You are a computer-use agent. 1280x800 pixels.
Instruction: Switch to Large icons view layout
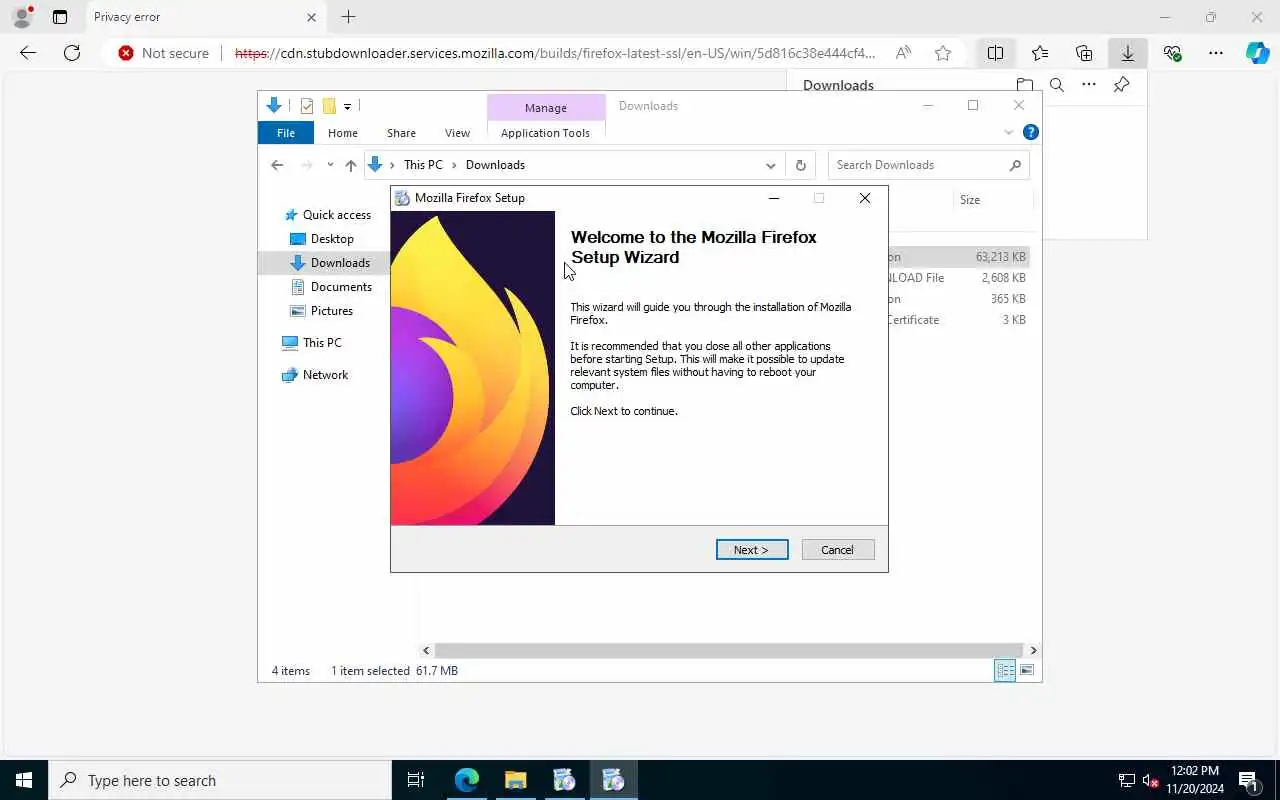(x=1027, y=671)
